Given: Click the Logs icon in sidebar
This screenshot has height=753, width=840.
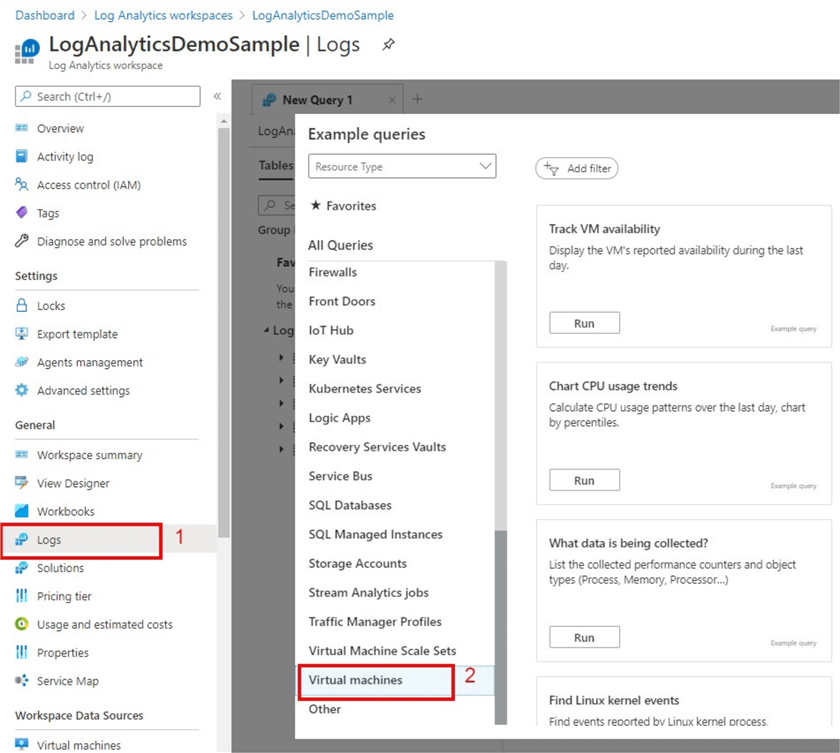Looking at the screenshot, I should (x=21, y=539).
